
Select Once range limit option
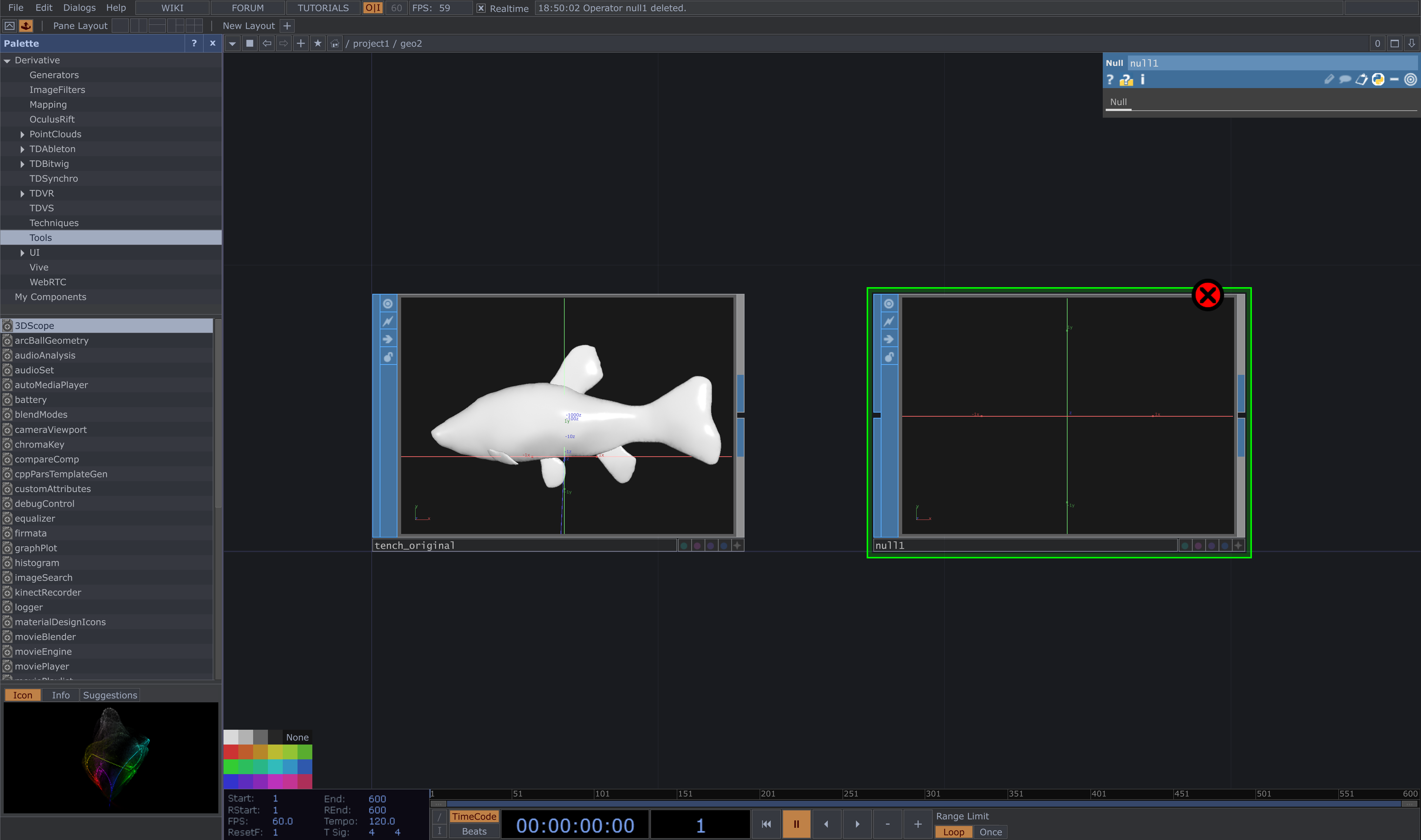coord(990,831)
